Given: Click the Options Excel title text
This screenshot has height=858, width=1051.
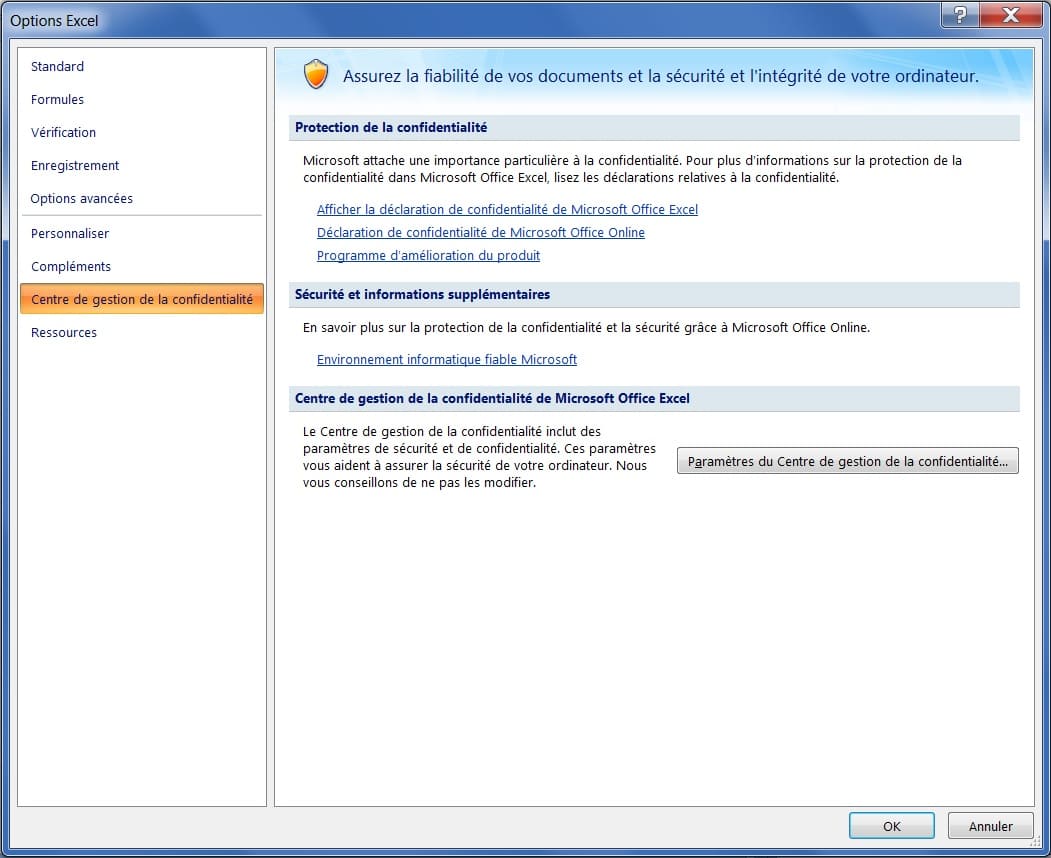Looking at the screenshot, I should (x=54, y=21).
